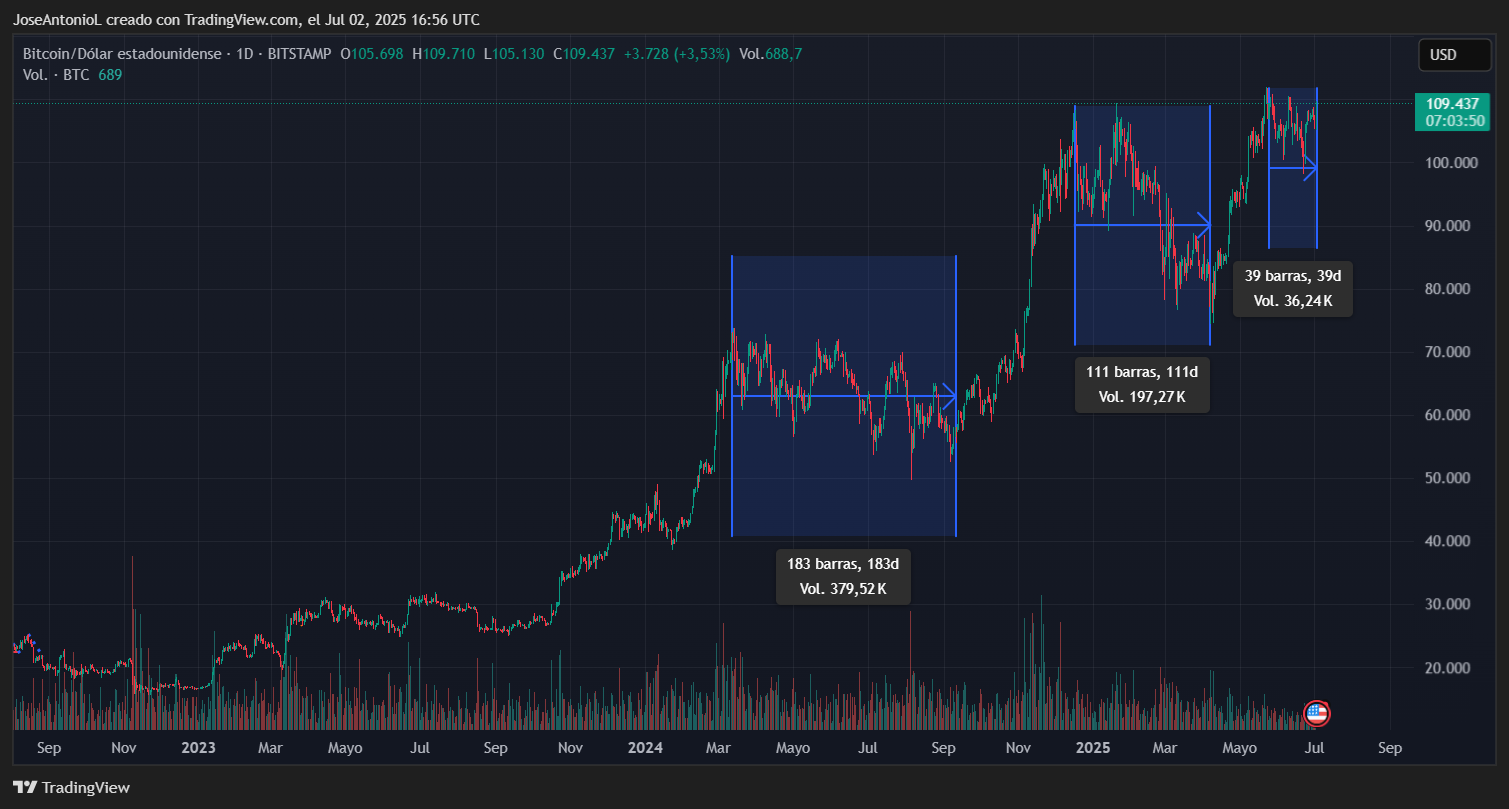Click the 'Vol. · BTC' indicator legend
Viewport: 1509px width, 809px height.
click(x=57, y=74)
